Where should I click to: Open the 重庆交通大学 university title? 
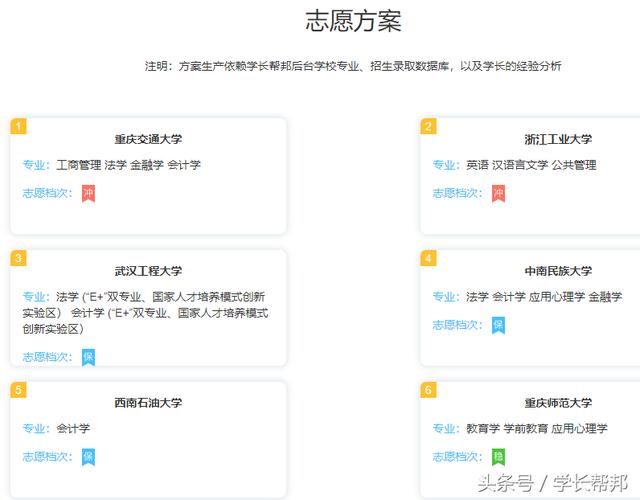148,139
